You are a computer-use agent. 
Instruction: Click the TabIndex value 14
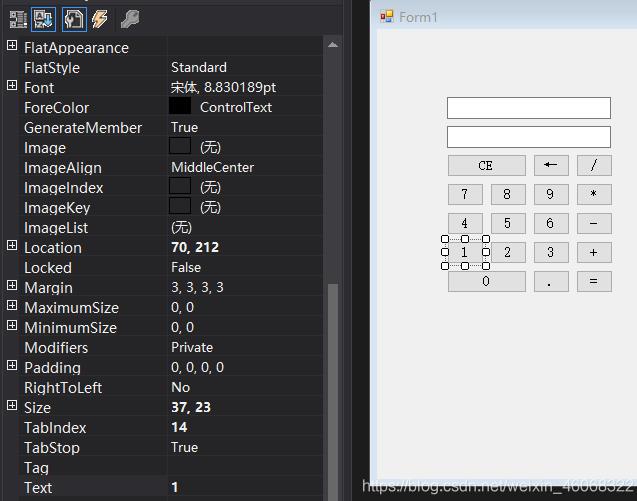(x=179, y=427)
